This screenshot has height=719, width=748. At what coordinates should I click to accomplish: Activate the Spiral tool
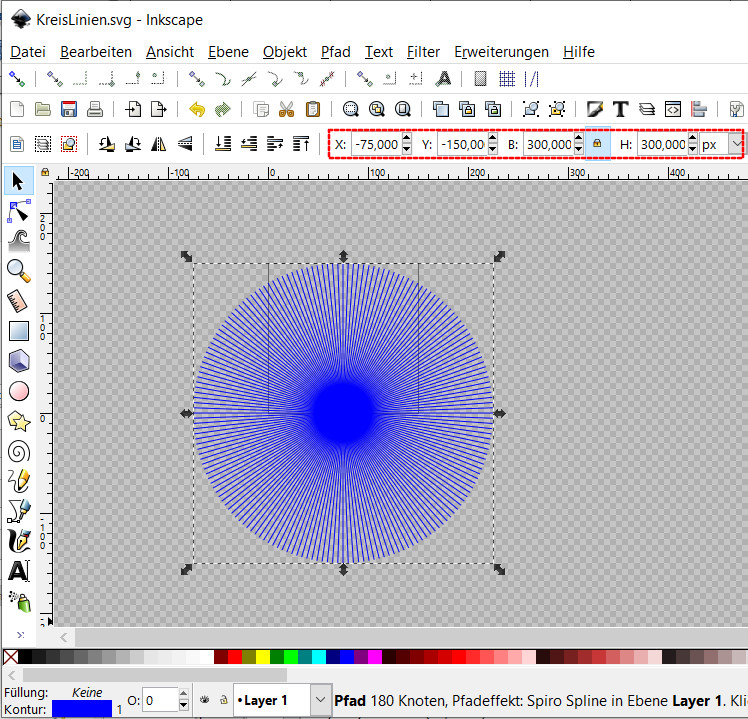[18, 451]
